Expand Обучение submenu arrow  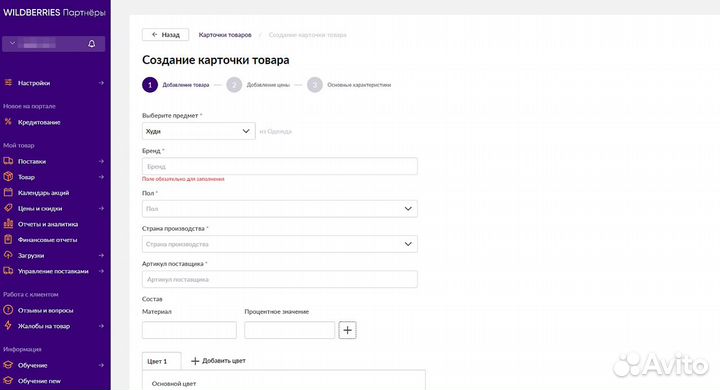click(101, 365)
